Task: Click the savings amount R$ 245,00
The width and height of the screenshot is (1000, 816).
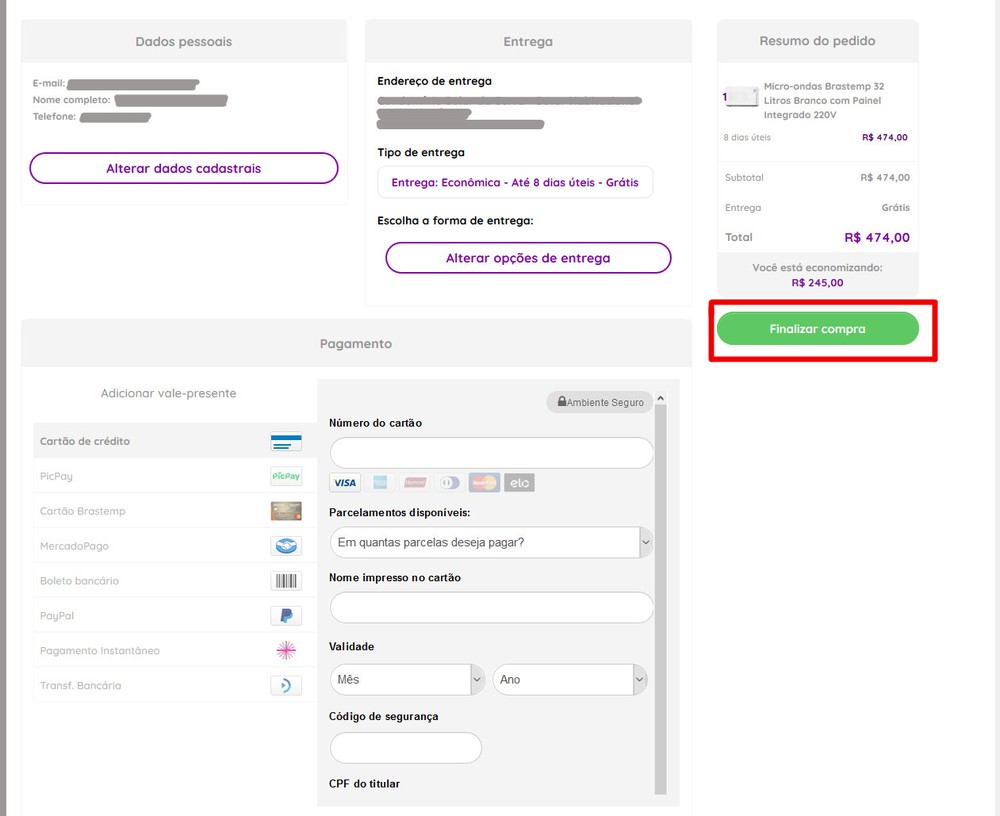Action: pos(818,283)
